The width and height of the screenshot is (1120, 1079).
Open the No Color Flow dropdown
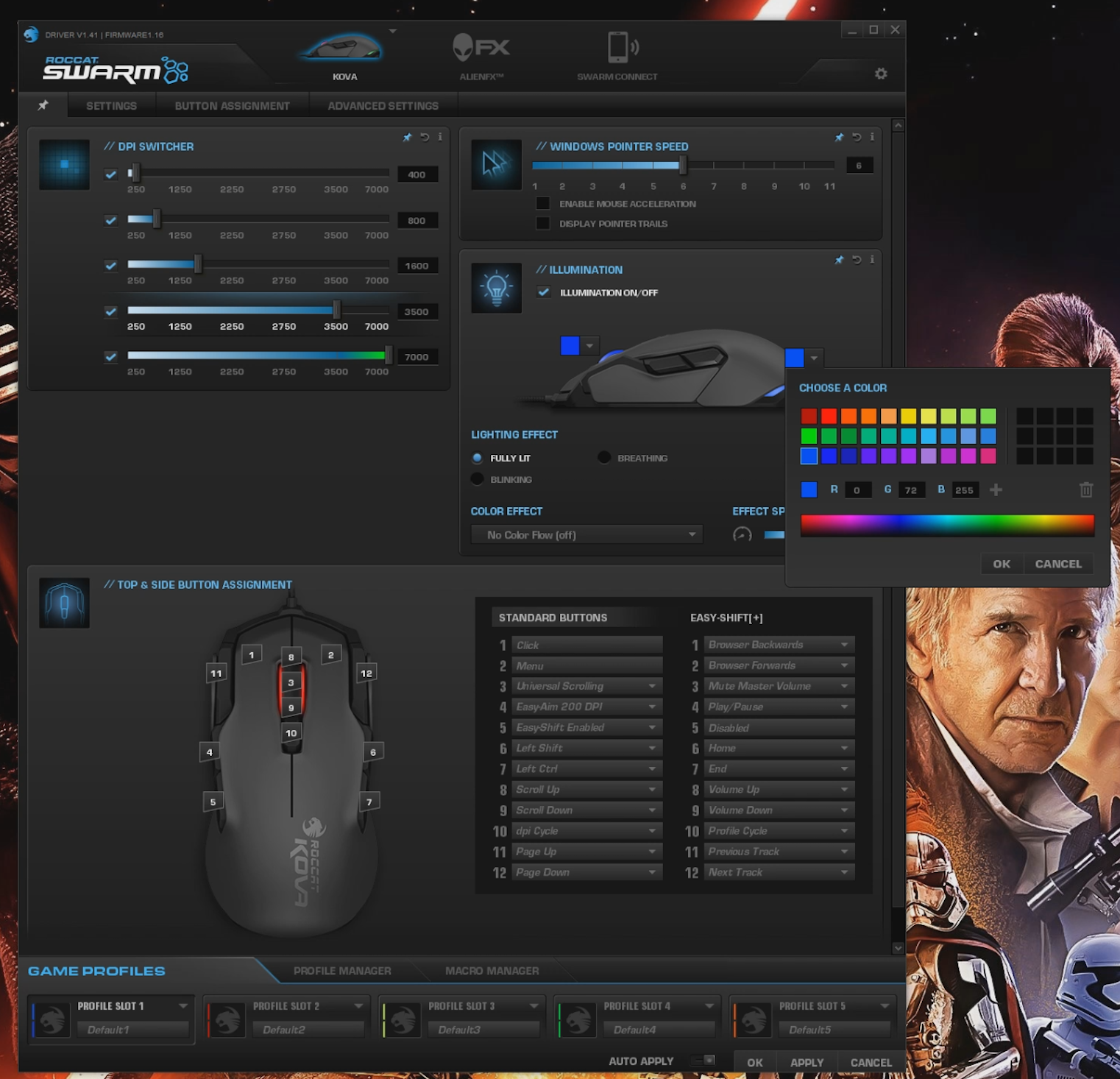[x=586, y=535]
